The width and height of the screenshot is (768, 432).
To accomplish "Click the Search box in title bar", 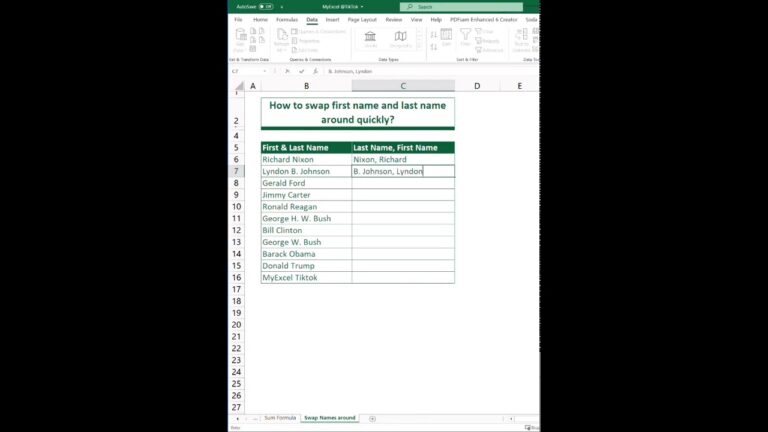I will [x=461, y=7].
